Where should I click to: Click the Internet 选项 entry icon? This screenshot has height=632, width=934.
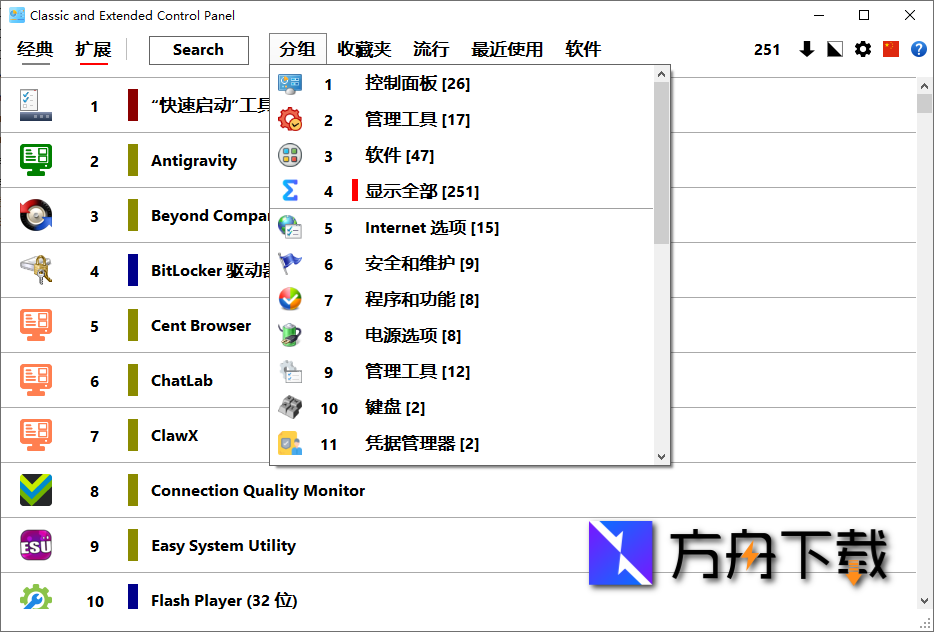click(289, 227)
